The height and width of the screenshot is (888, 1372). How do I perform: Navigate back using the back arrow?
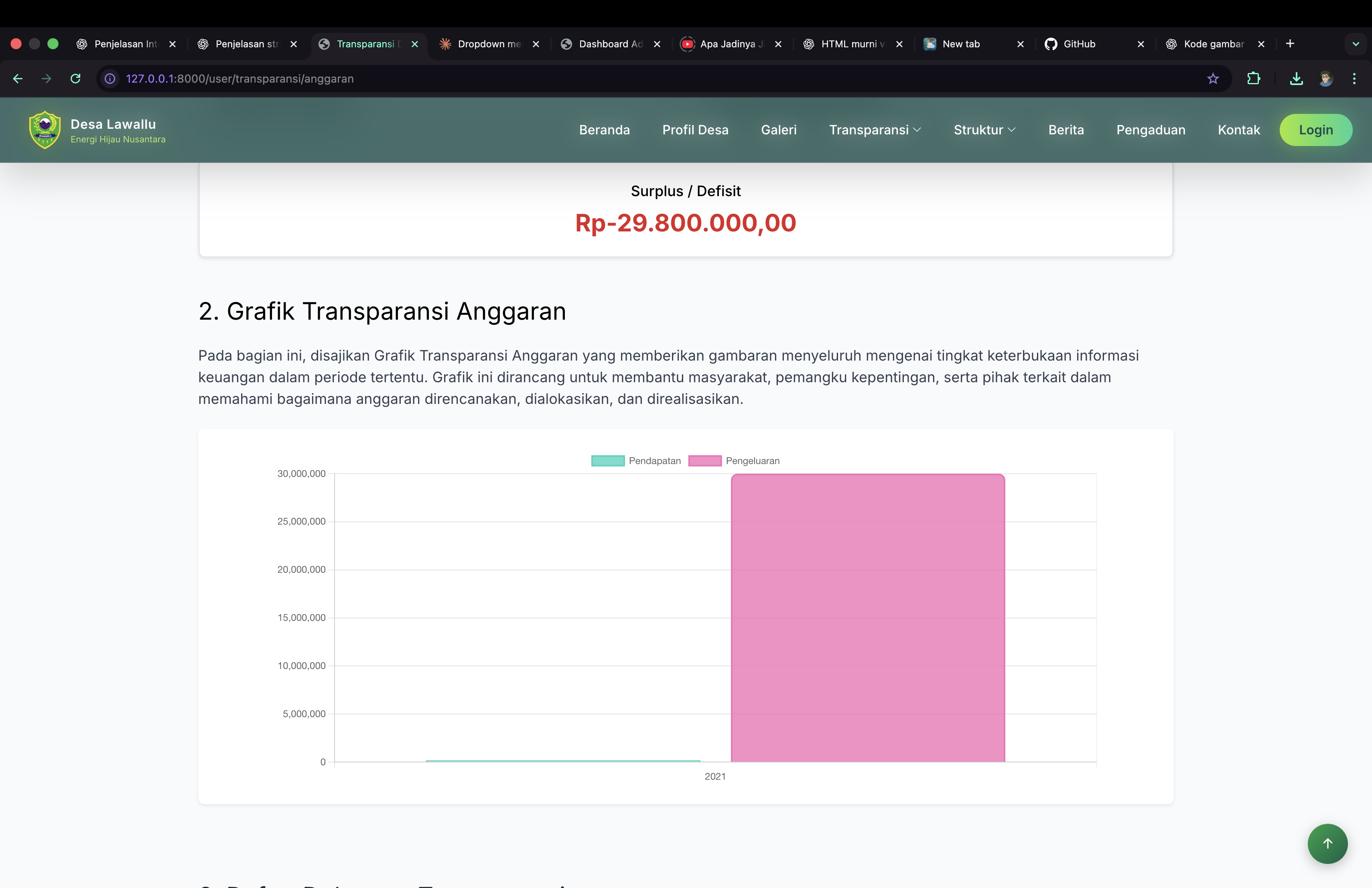[17, 79]
